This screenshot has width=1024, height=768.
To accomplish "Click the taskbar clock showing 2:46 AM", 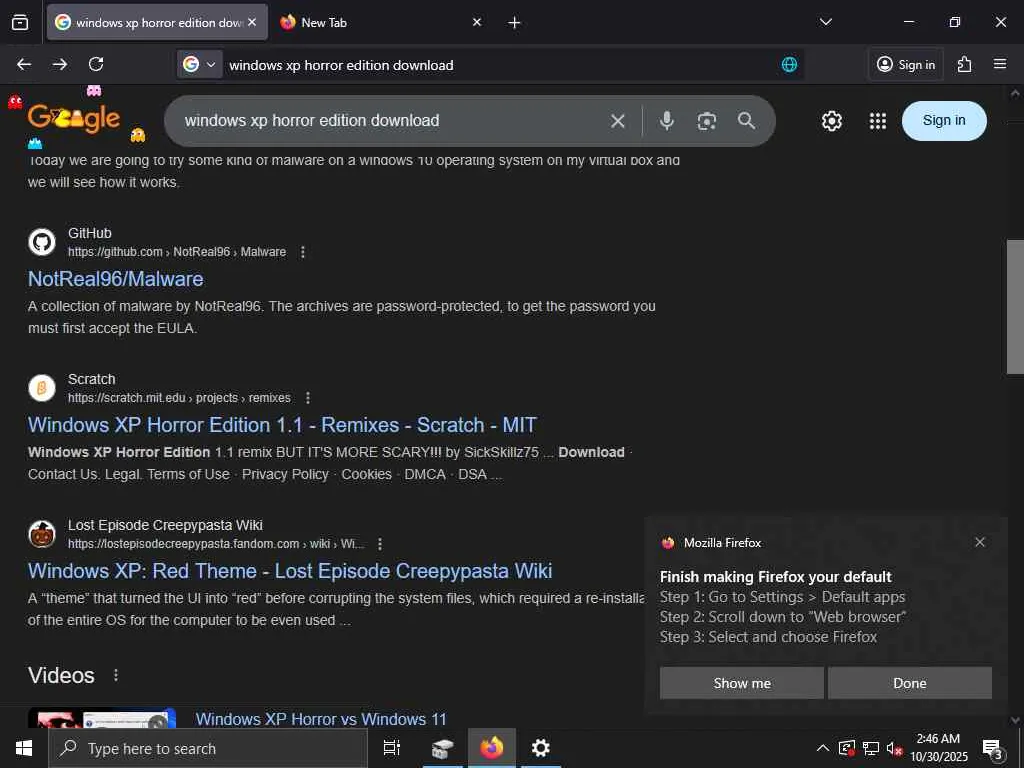I will coord(938,748).
